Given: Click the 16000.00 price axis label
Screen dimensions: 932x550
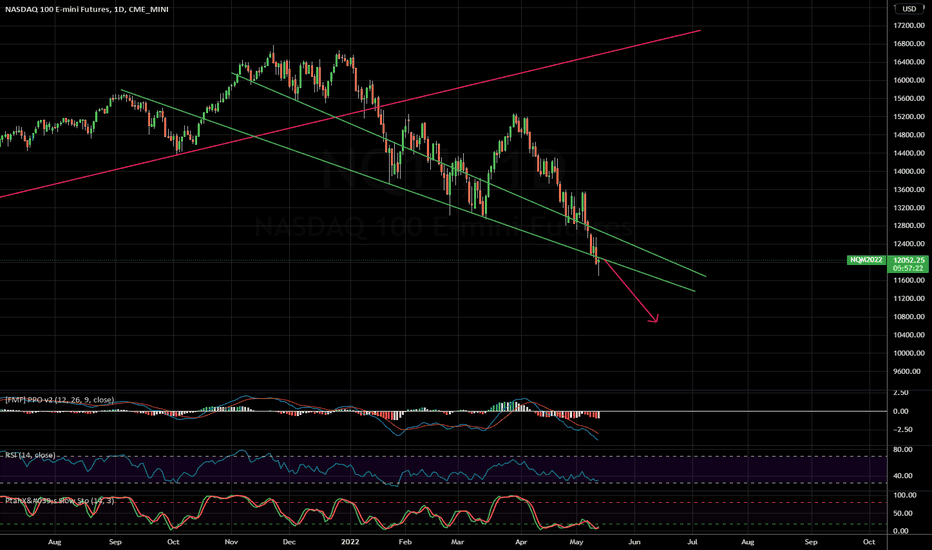Looking at the screenshot, I should (909, 80).
